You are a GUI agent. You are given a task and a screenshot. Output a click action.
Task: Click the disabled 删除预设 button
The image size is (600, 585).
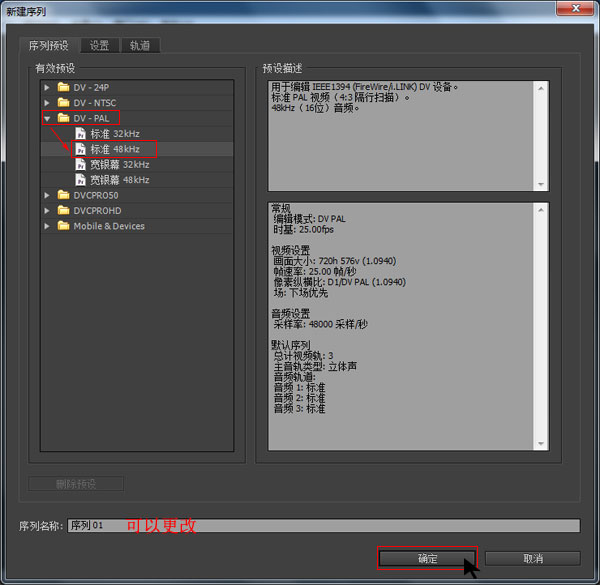76,484
